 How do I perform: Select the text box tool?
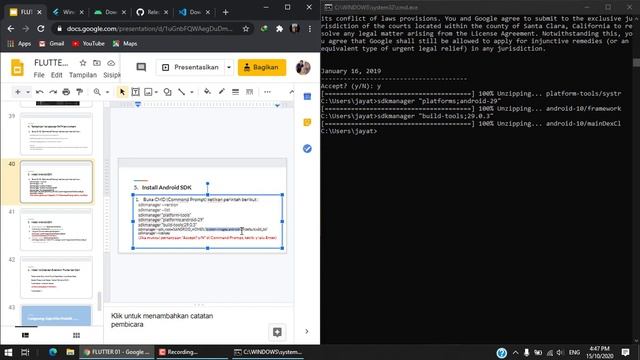(136, 92)
